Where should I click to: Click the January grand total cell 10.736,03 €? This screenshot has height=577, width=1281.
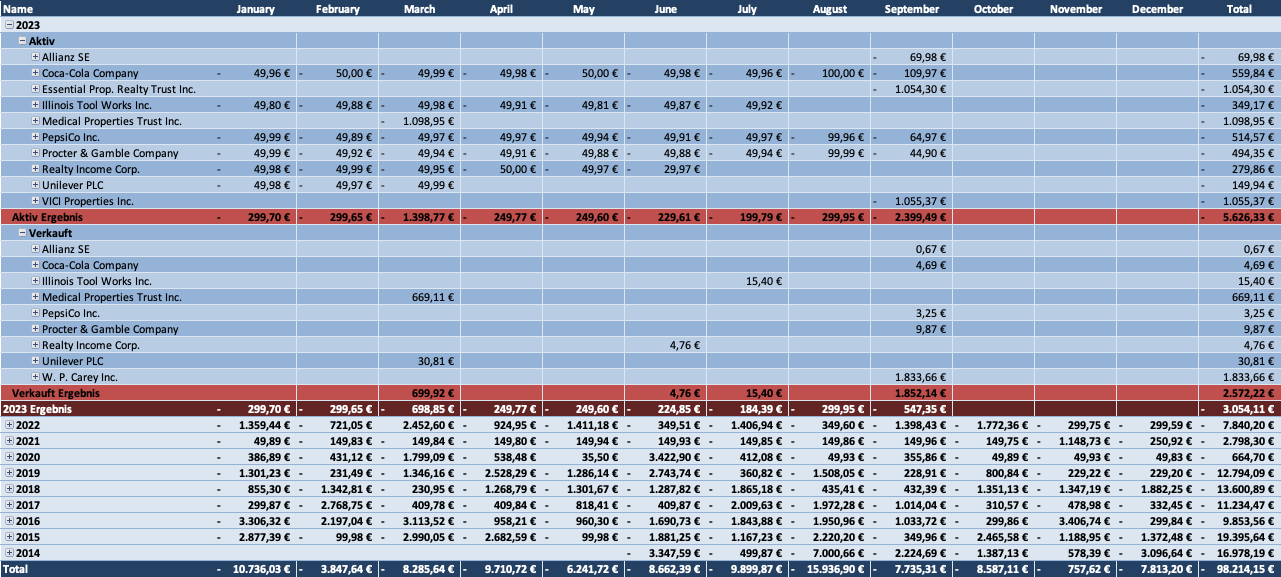pyautogui.click(x=255, y=569)
